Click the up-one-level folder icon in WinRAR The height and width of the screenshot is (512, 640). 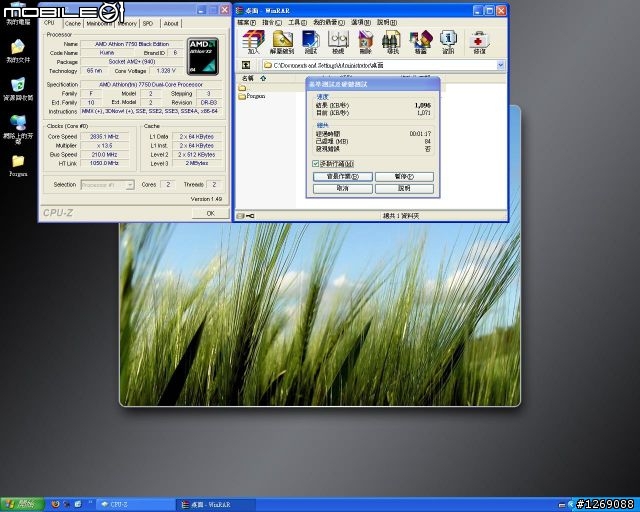coord(246,65)
